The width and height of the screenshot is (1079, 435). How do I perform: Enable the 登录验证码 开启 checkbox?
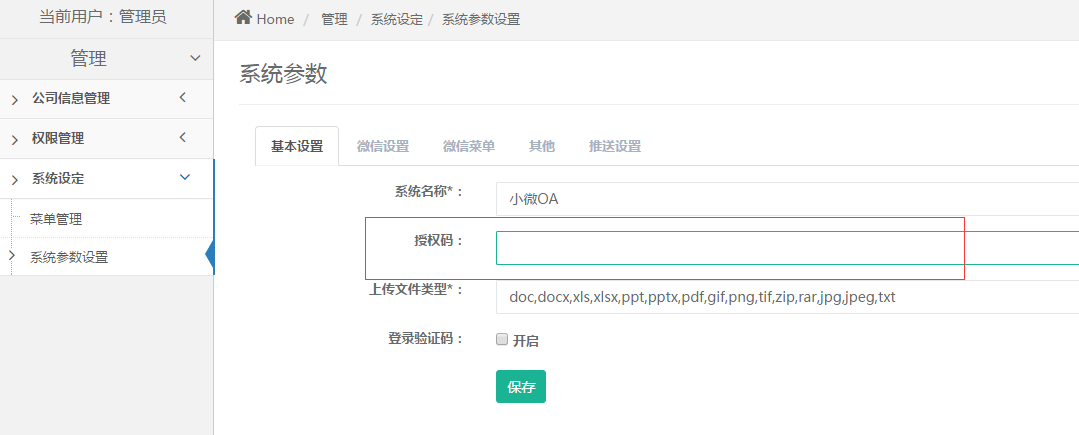click(502, 339)
